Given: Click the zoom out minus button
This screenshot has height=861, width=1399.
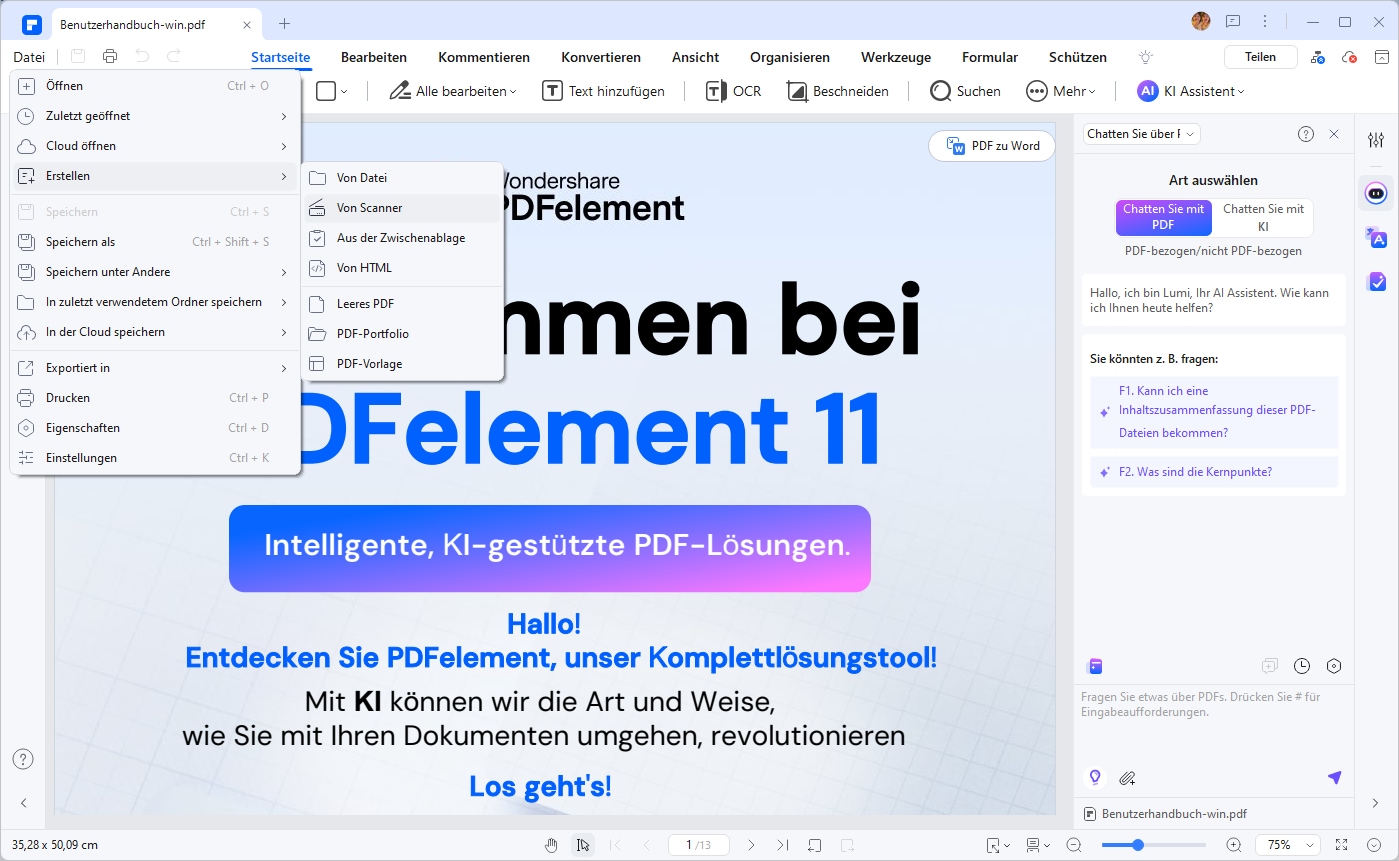Looking at the screenshot, I should (1074, 845).
